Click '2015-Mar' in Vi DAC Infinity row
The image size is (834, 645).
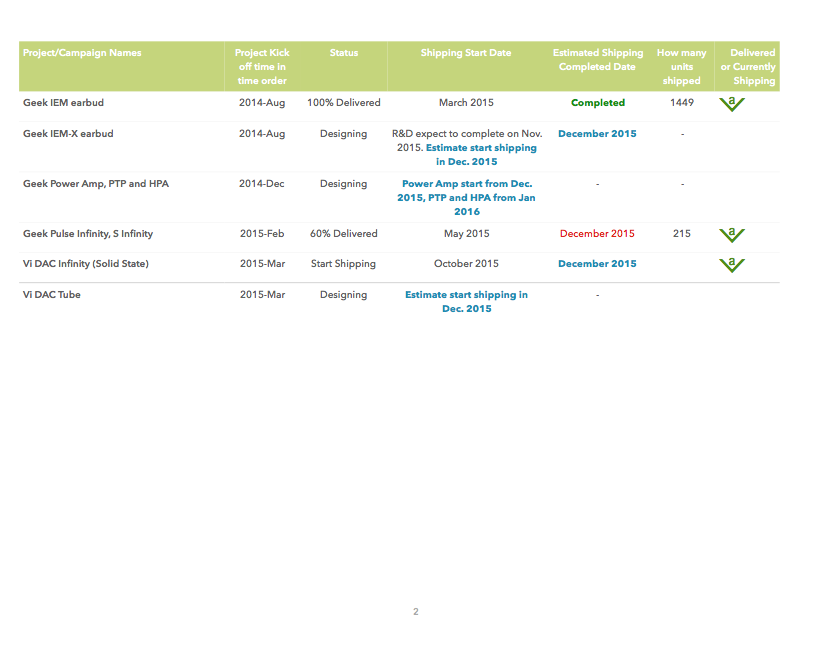262,263
